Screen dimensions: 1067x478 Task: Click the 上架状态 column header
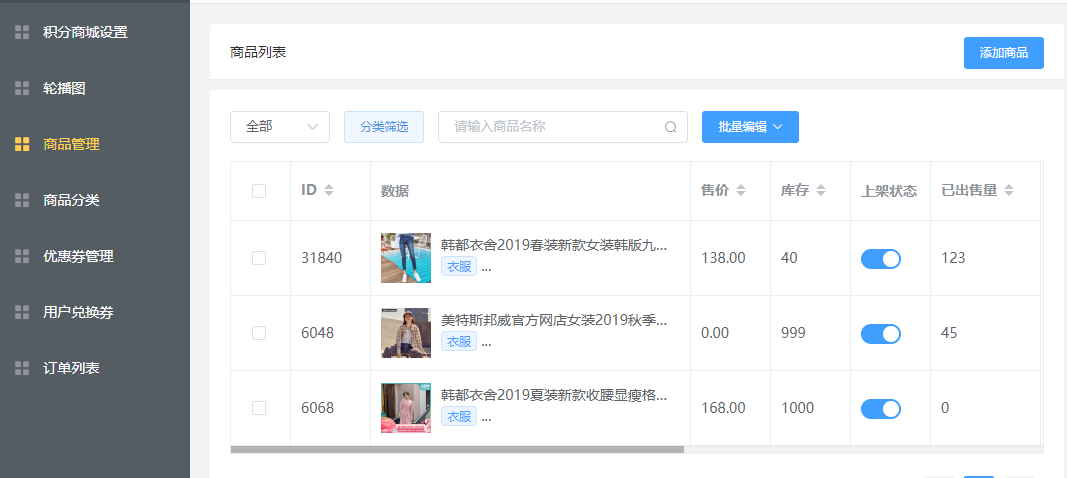click(889, 191)
